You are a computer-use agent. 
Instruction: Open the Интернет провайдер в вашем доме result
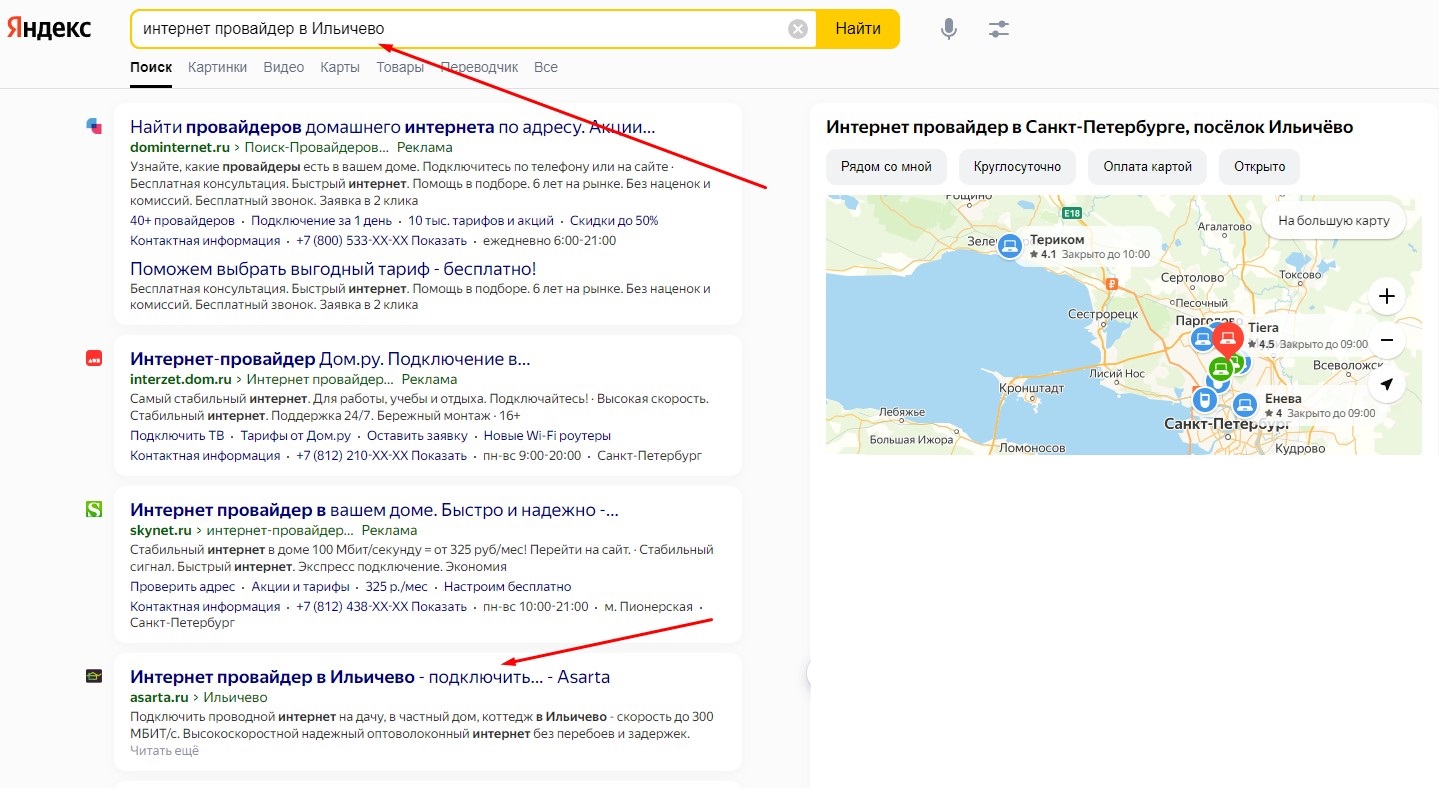(x=374, y=510)
